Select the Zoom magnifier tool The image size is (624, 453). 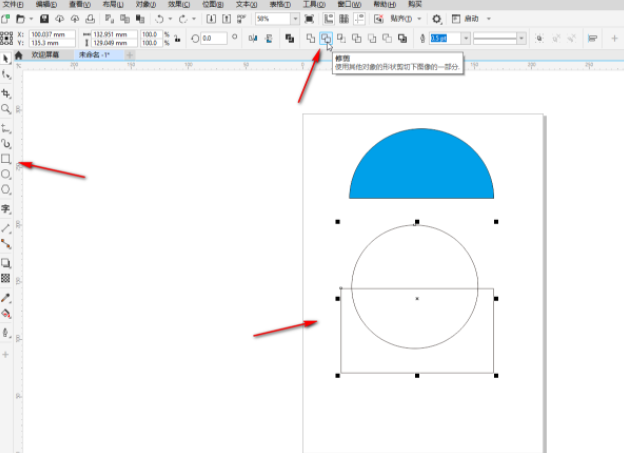7,108
